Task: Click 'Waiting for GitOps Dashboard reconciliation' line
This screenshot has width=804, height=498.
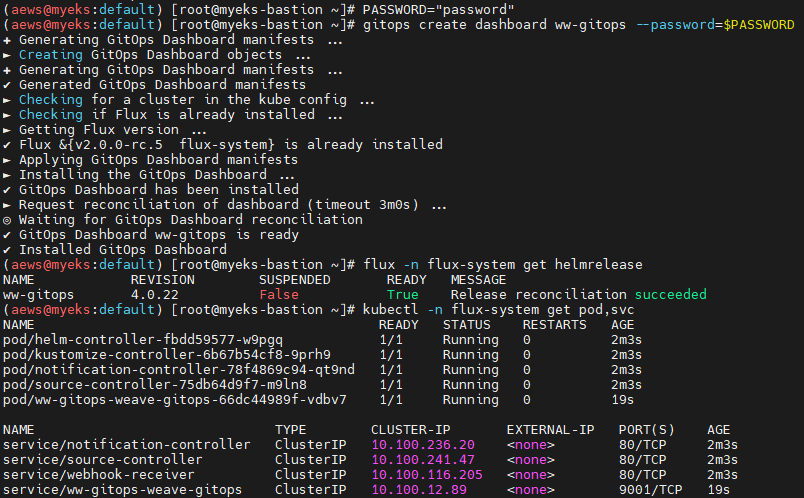Action: coord(191,220)
